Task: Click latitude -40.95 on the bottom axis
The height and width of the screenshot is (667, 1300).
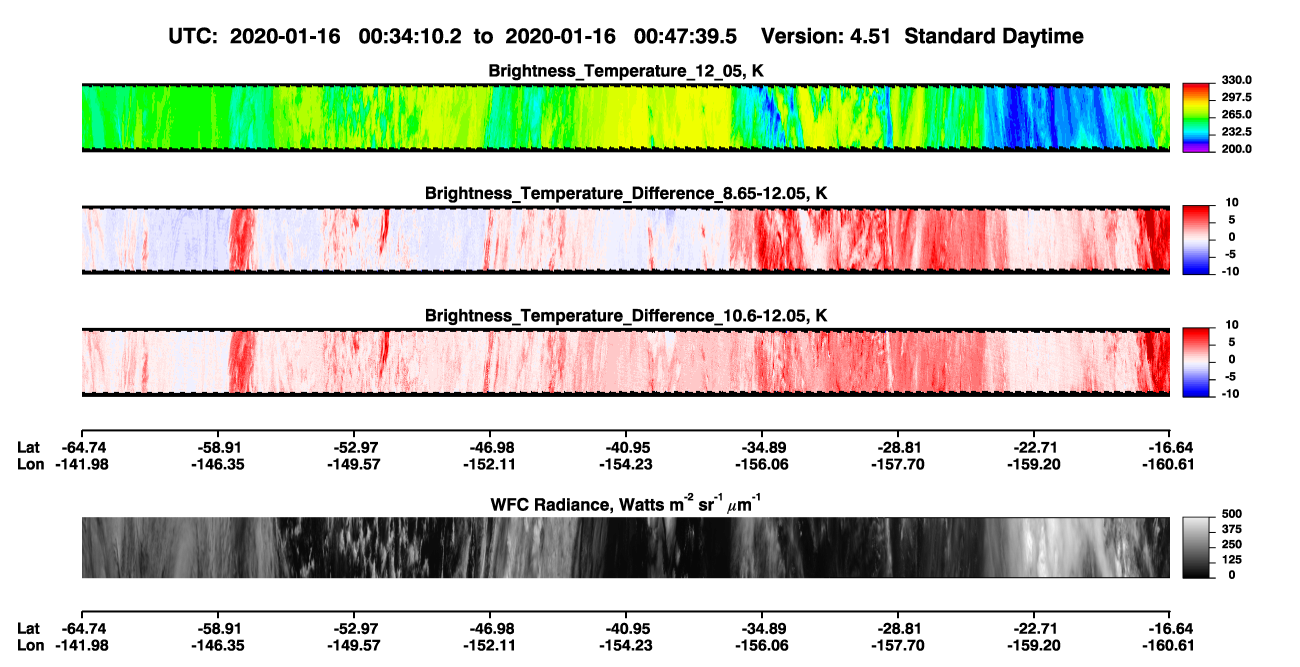Action: 626,628
